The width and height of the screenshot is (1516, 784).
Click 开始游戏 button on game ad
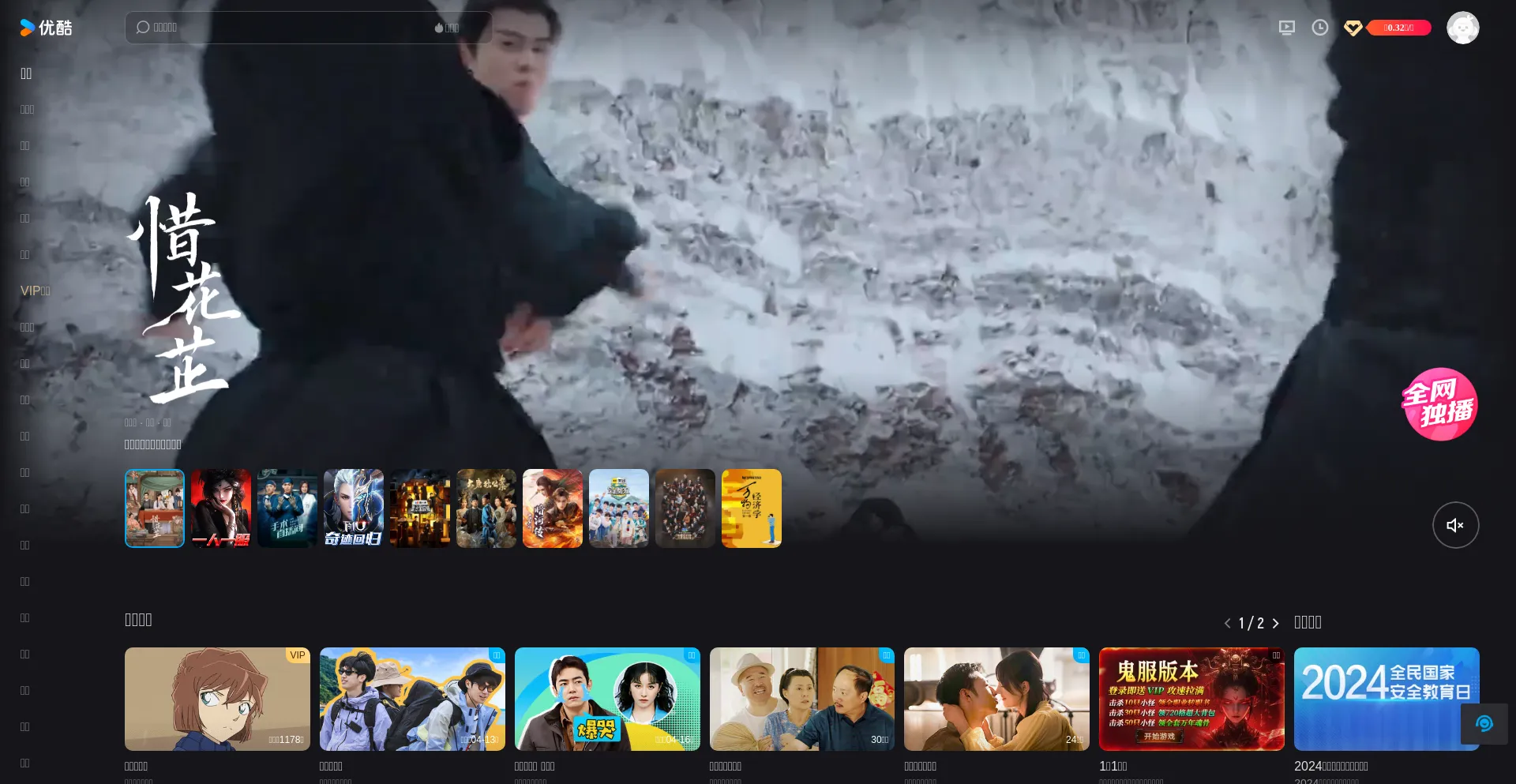click(1159, 737)
